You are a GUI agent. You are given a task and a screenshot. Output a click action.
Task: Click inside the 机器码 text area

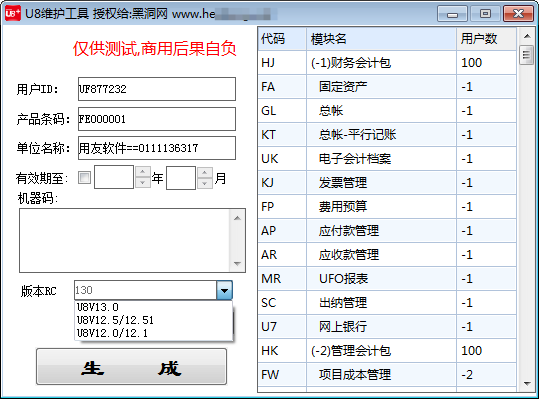point(124,240)
